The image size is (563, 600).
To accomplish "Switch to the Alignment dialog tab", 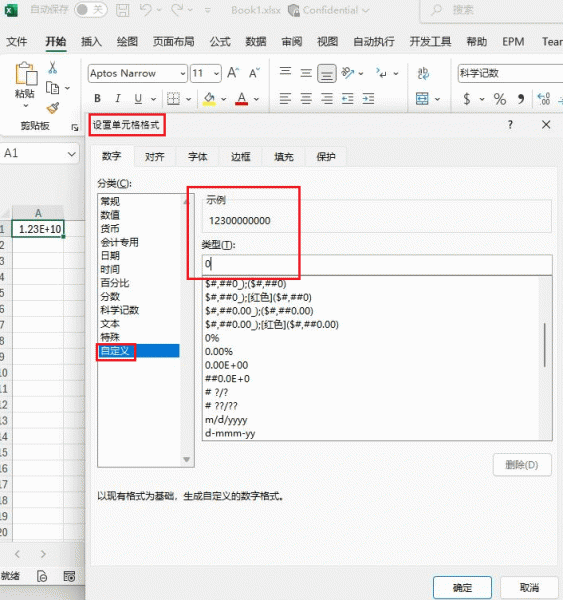I will pos(155,157).
